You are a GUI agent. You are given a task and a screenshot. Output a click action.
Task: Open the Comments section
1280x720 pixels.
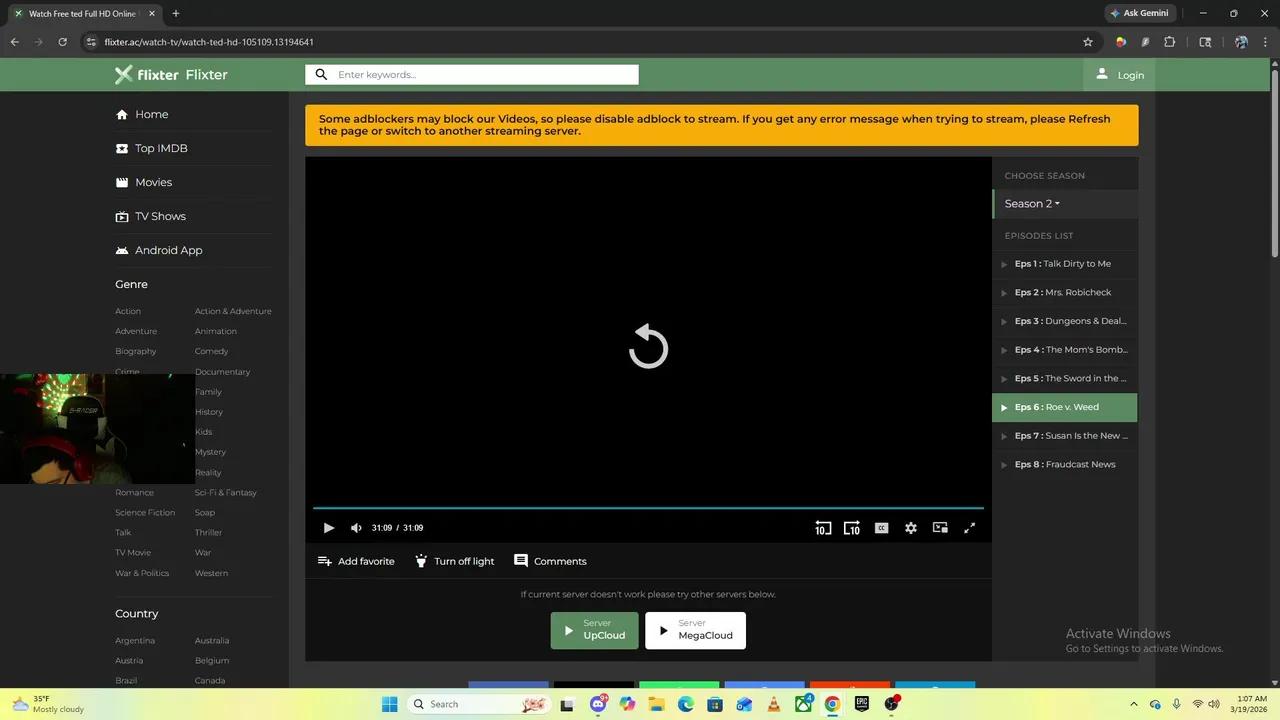pyautogui.click(x=549, y=561)
